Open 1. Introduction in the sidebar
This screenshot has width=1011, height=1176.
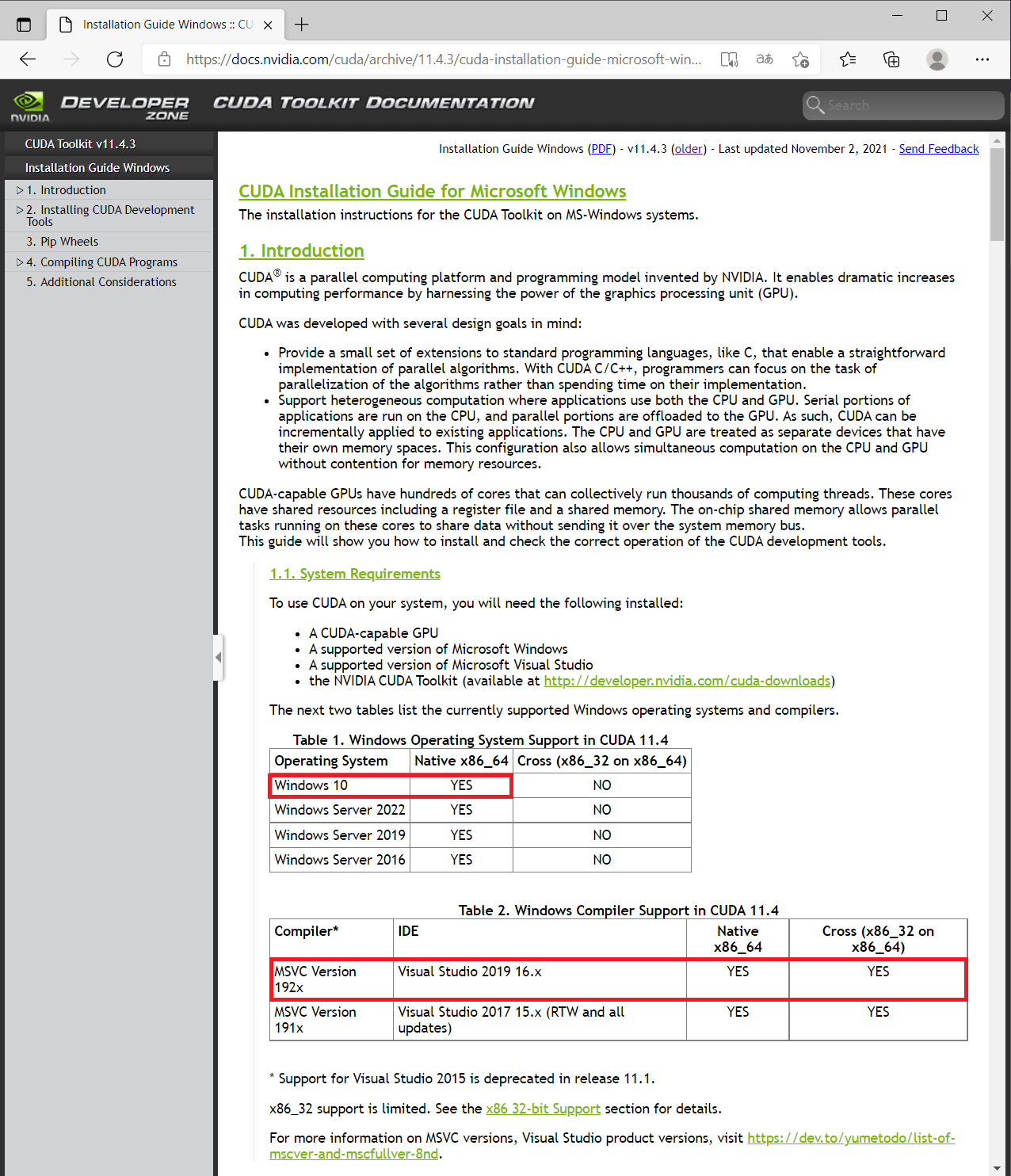pyautogui.click(x=66, y=190)
